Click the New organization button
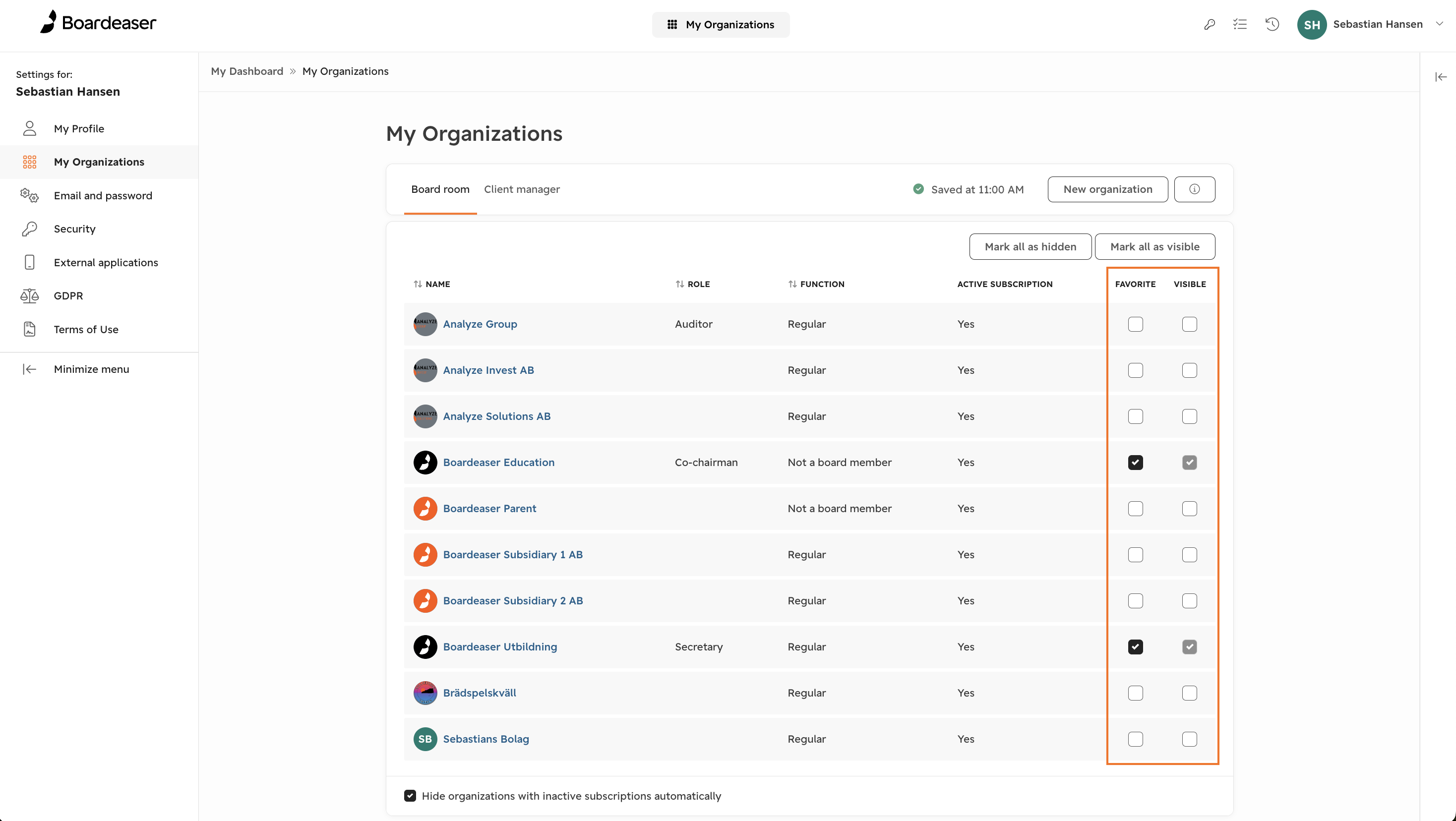Viewport: 1456px width, 821px height. pos(1107,189)
